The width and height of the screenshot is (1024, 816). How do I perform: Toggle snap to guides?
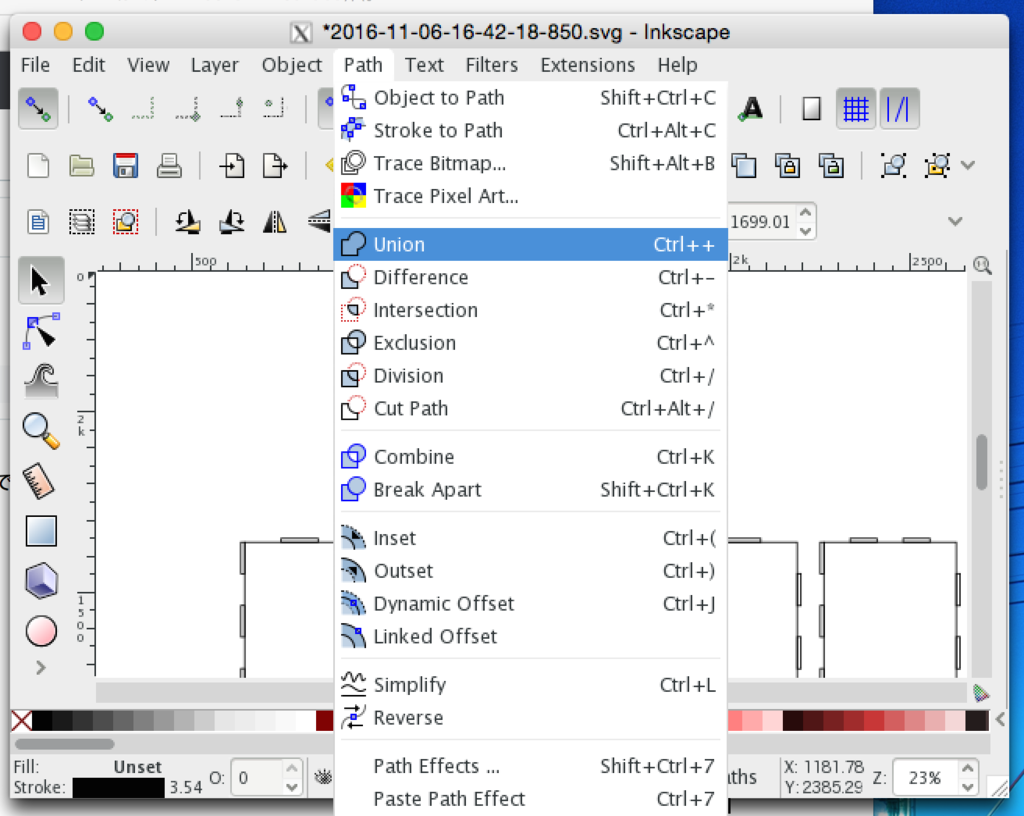click(x=899, y=108)
